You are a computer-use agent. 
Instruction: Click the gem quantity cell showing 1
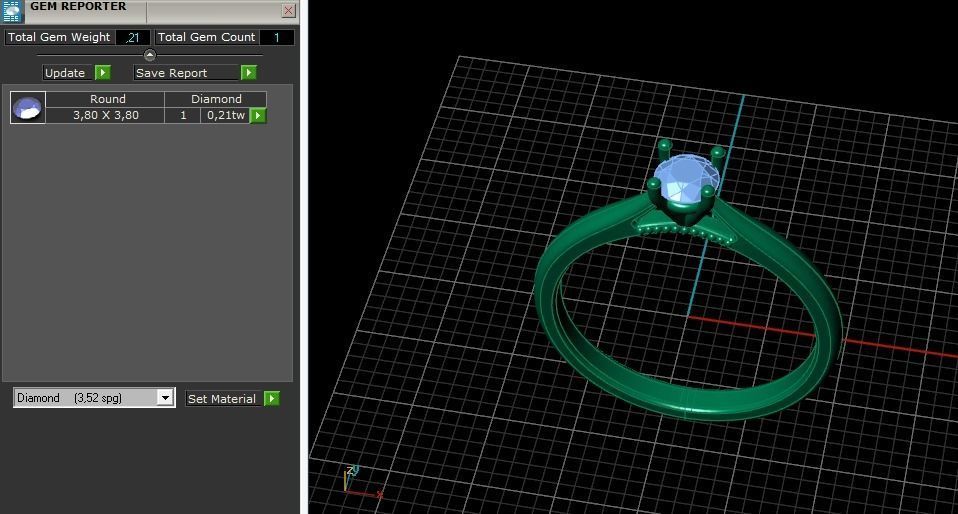(183, 115)
